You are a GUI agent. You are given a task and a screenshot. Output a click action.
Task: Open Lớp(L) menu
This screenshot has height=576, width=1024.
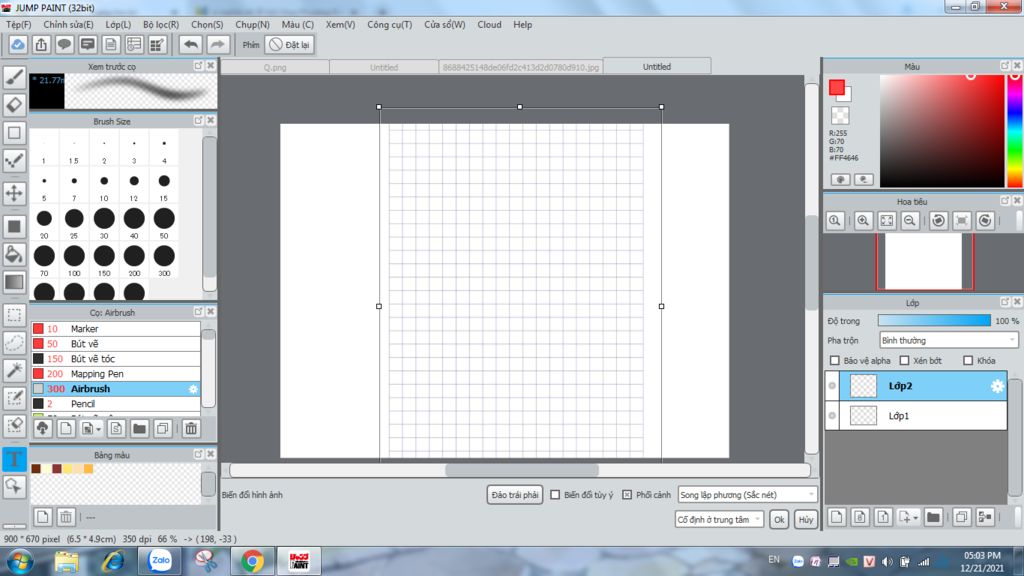(x=118, y=24)
